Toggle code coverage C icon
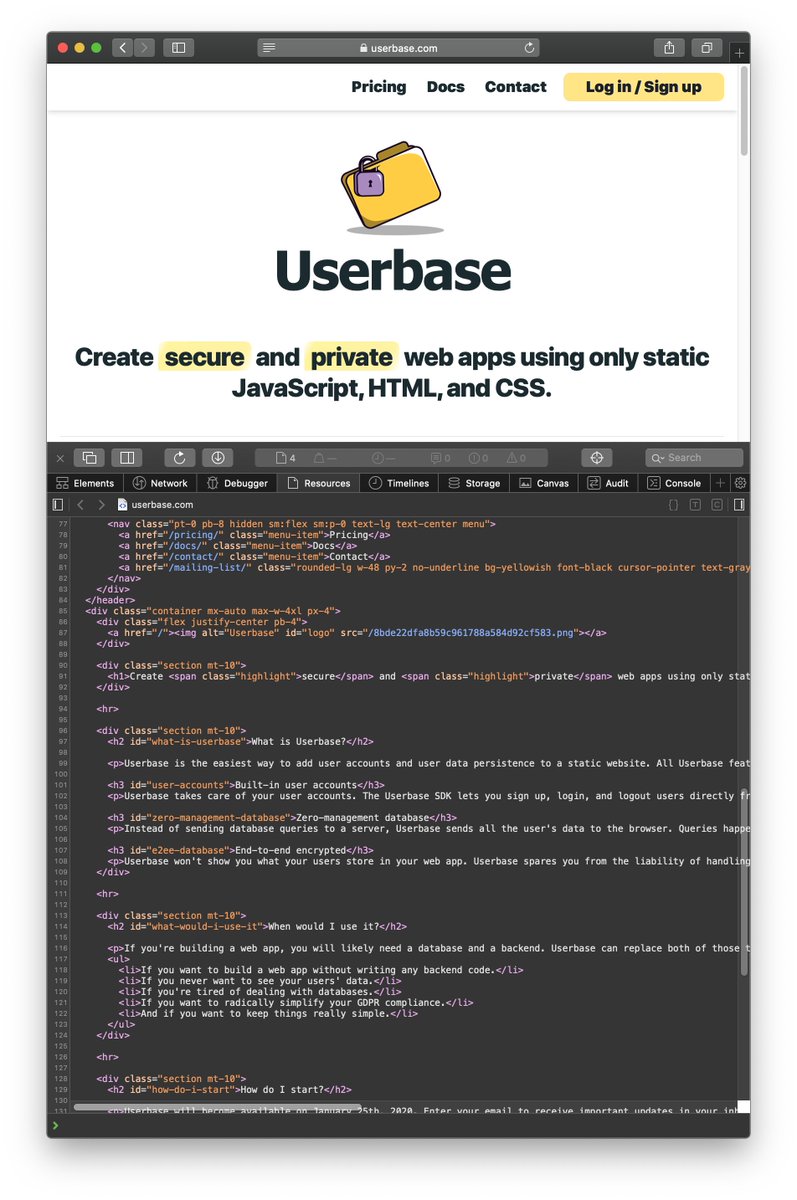 click(x=717, y=505)
